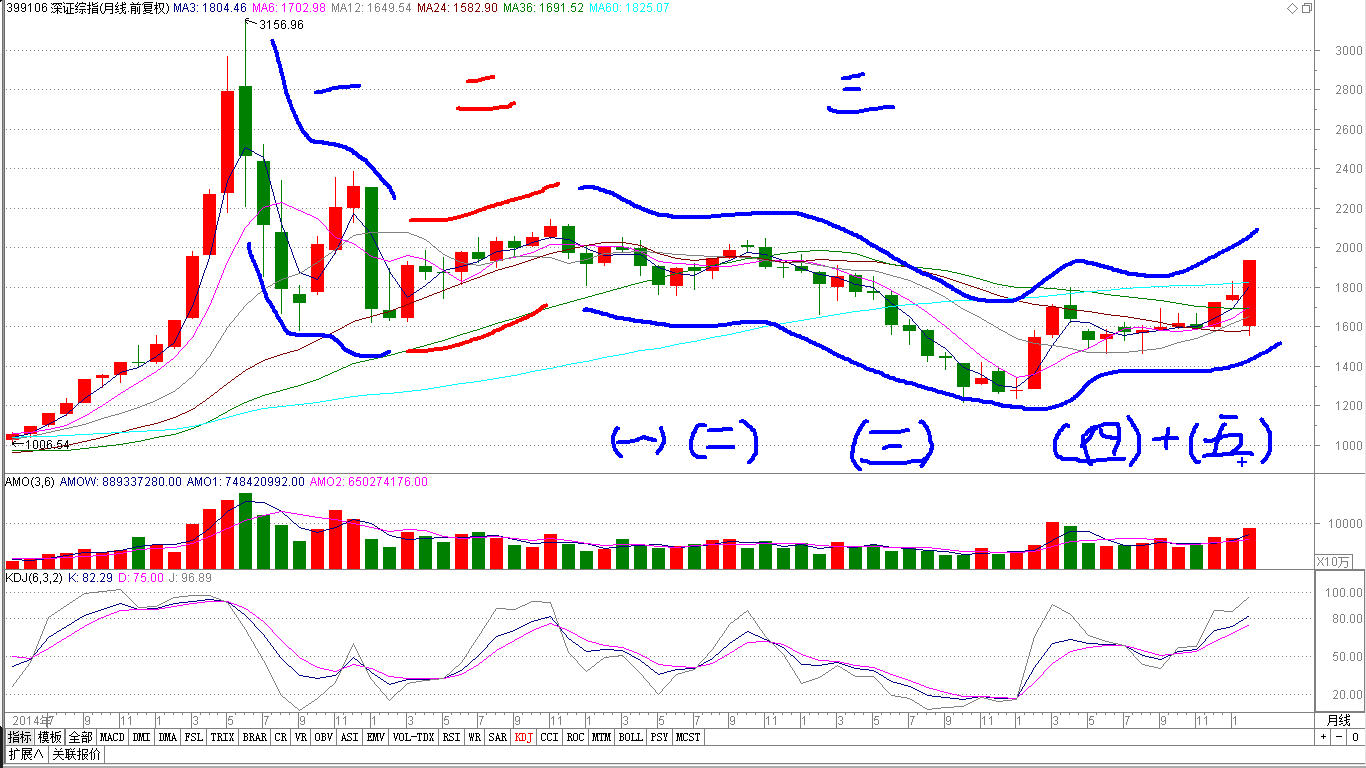Select the FSL indicator
The image size is (1366, 768).
pos(193,737)
